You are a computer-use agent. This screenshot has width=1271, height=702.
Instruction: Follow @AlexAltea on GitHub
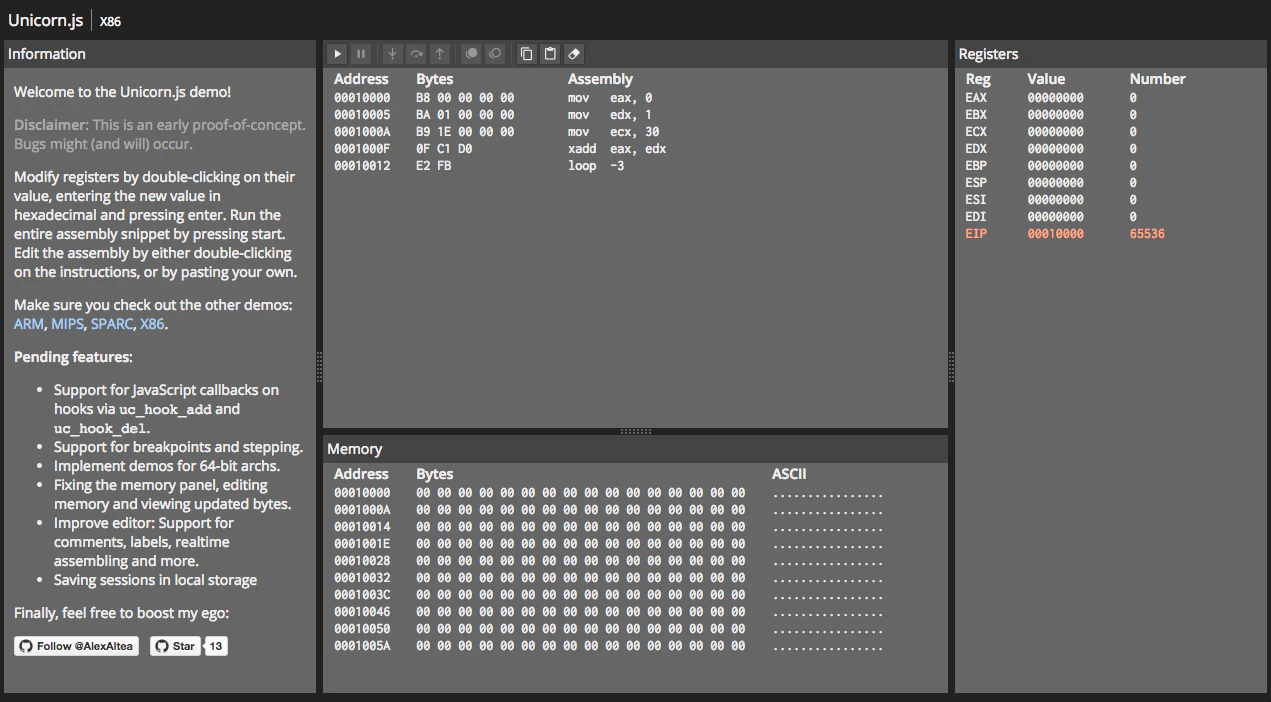[x=76, y=645]
